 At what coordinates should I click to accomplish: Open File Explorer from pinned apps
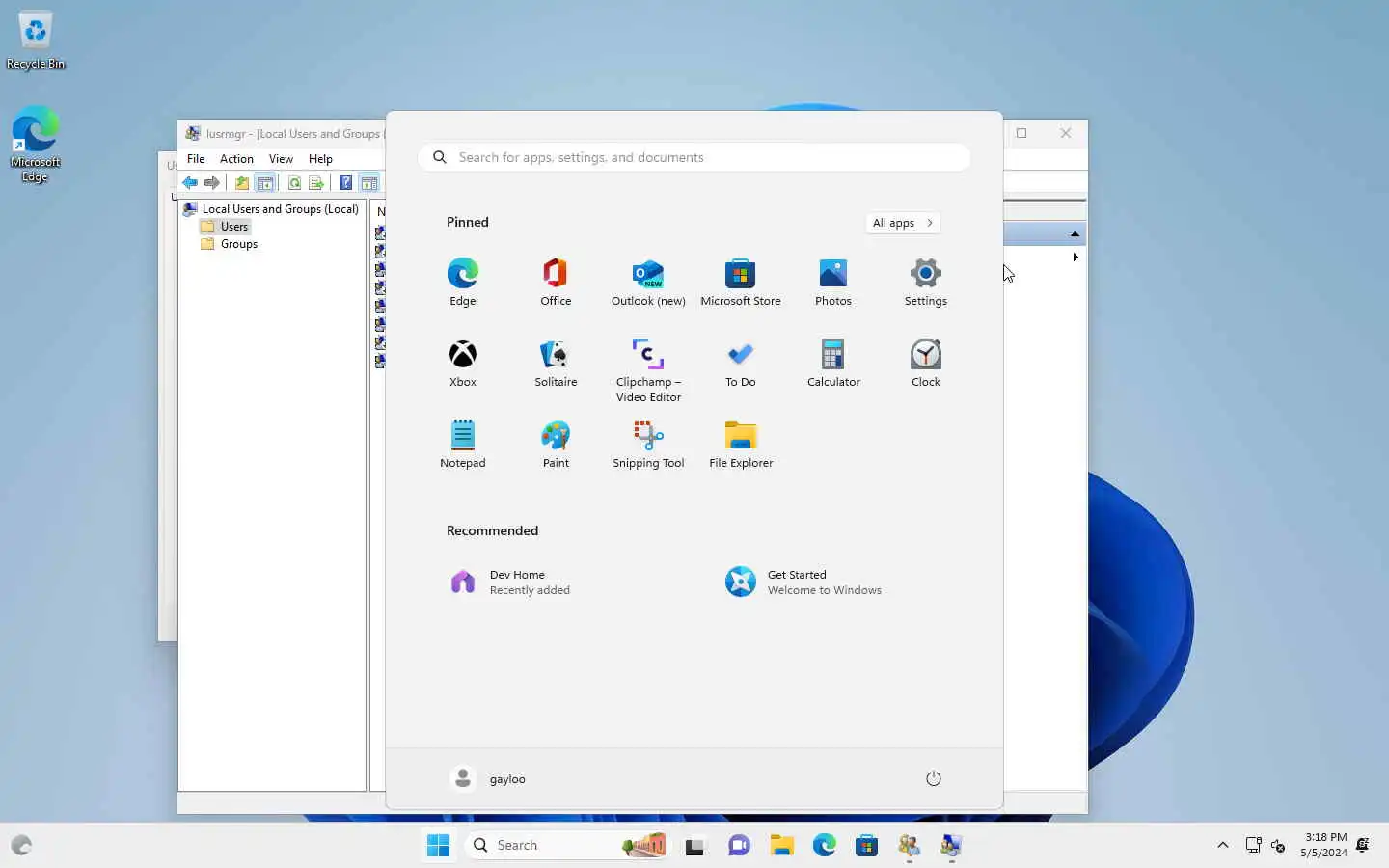pos(741,445)
